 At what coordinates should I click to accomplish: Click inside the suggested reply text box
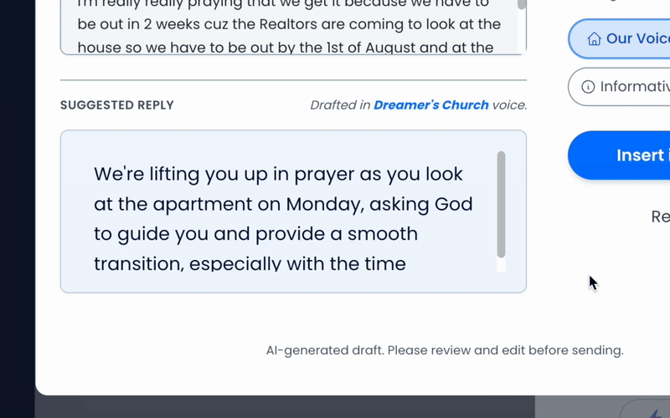pyautogui.click(x=293, y=212)
